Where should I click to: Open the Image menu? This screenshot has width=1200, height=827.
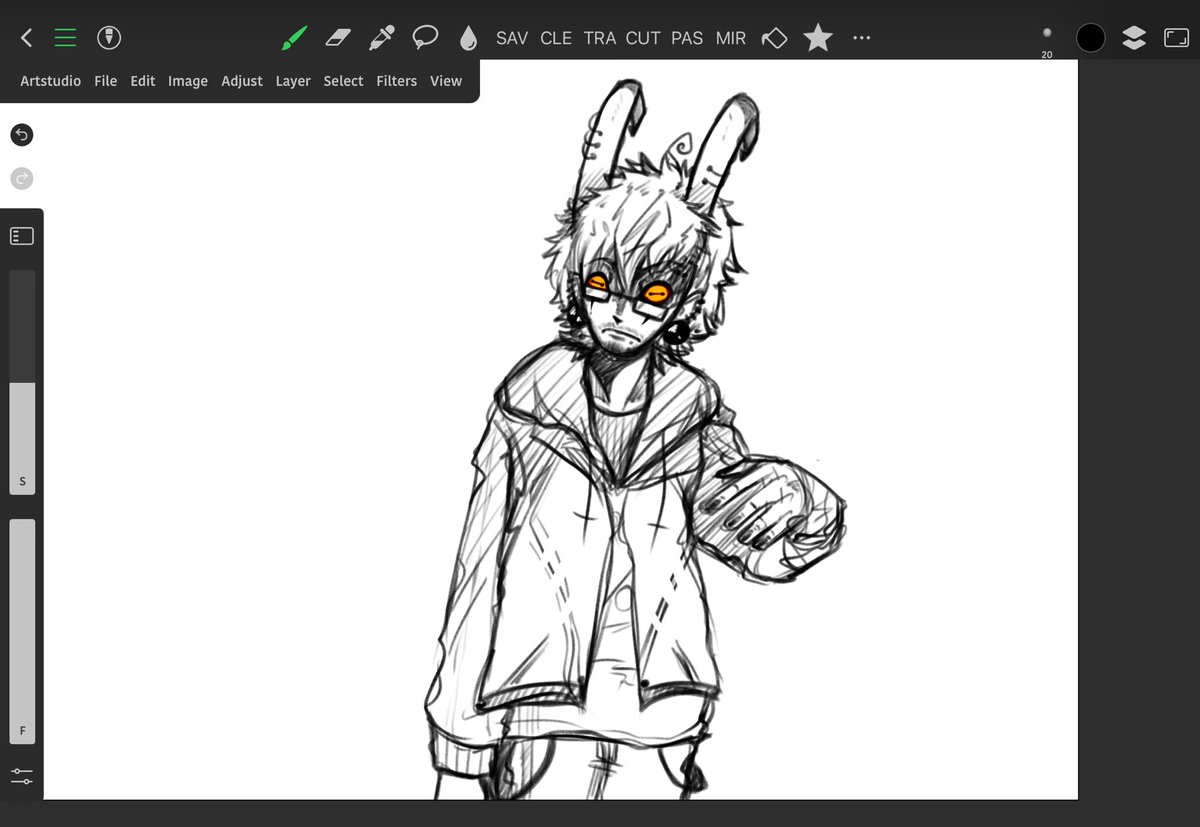tap(188, 81)
